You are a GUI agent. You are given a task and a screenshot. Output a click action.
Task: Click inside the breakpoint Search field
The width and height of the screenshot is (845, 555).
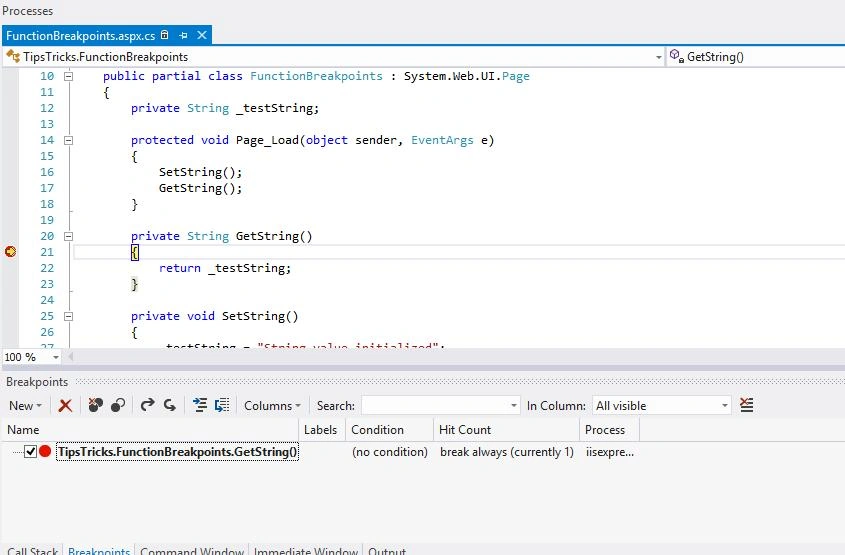434,405
